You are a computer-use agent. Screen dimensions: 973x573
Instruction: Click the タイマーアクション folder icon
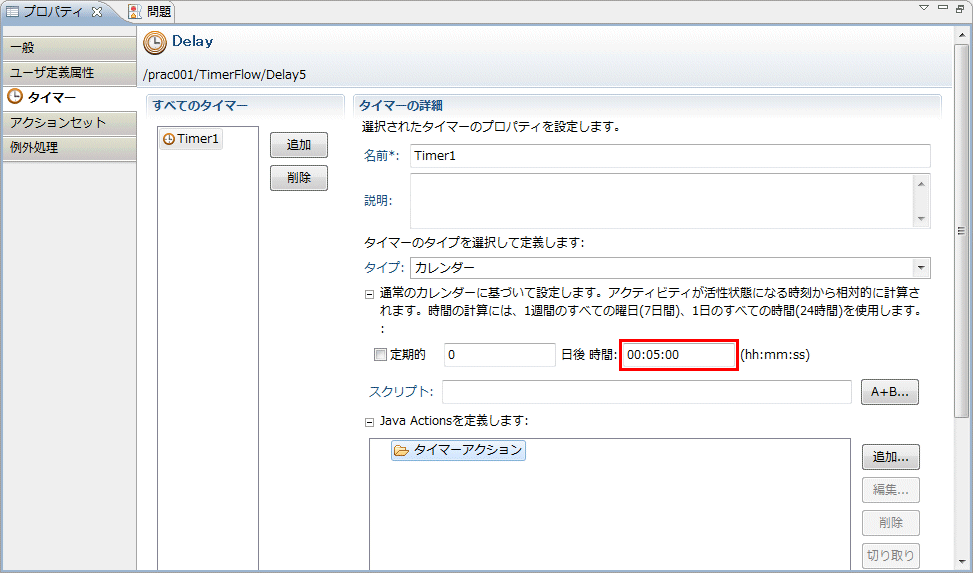click(x=401, y=451)
